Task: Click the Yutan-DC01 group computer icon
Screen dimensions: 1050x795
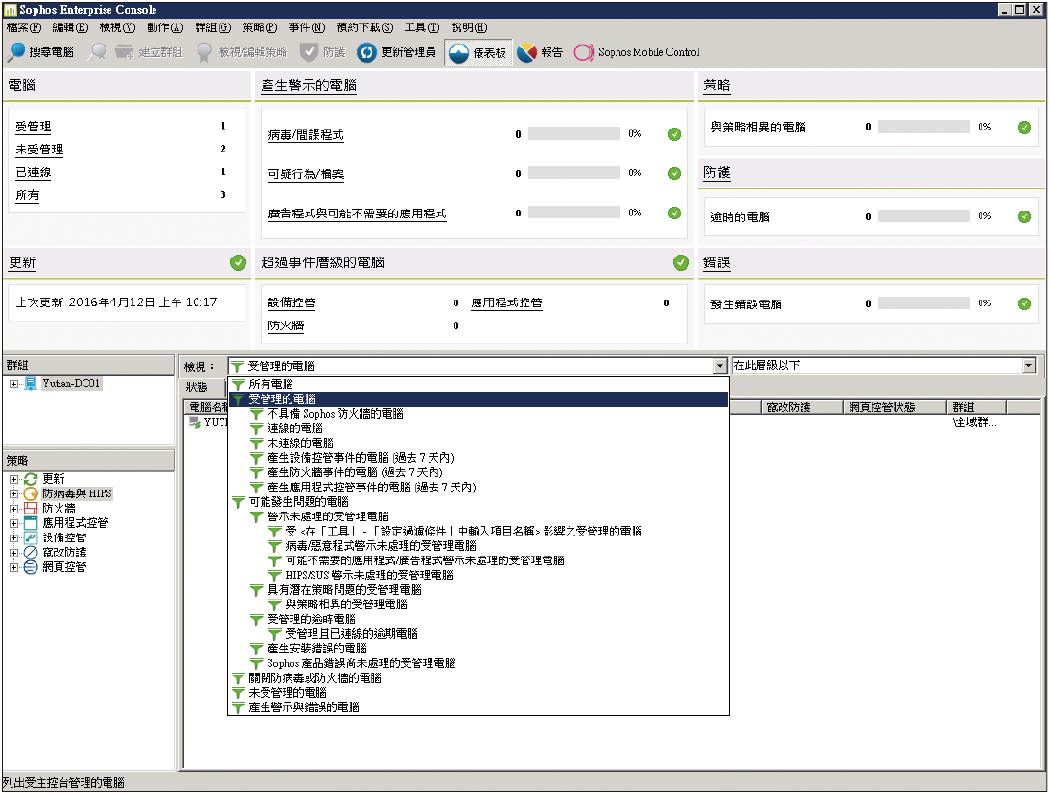Action: pyautogui.click(x=31, y=384)
